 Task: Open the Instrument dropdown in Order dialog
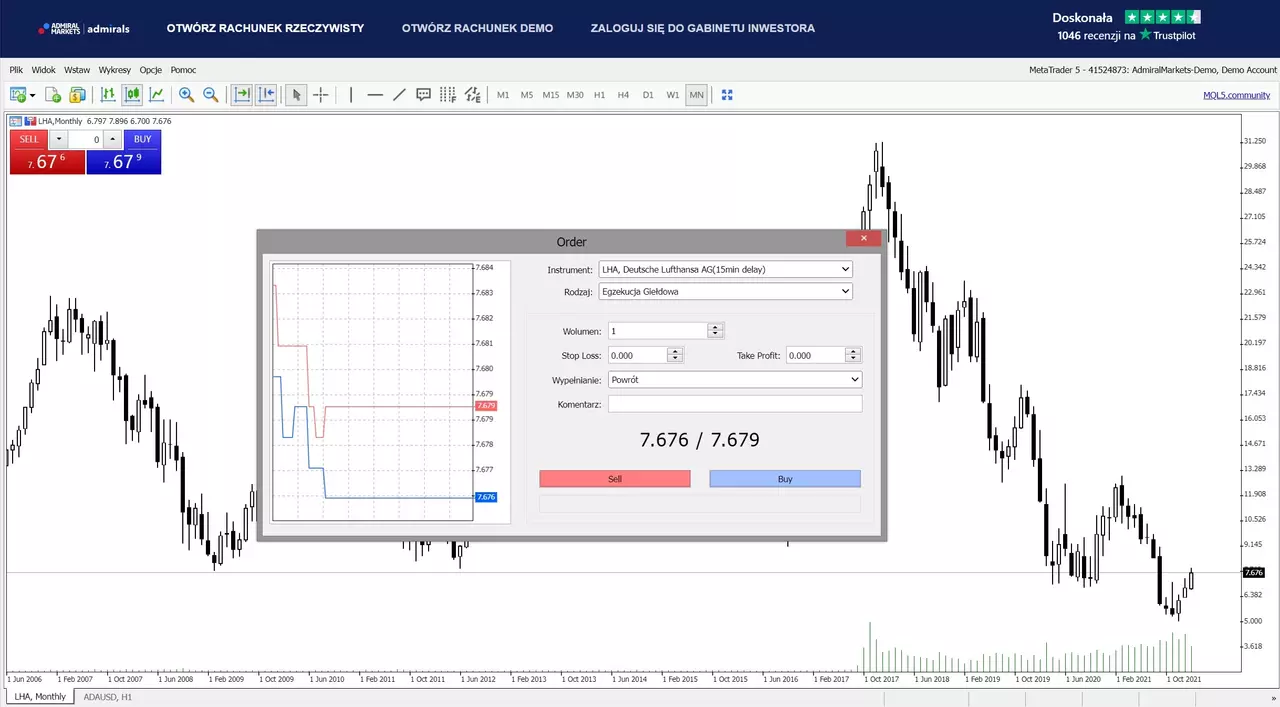coord(725,269)
